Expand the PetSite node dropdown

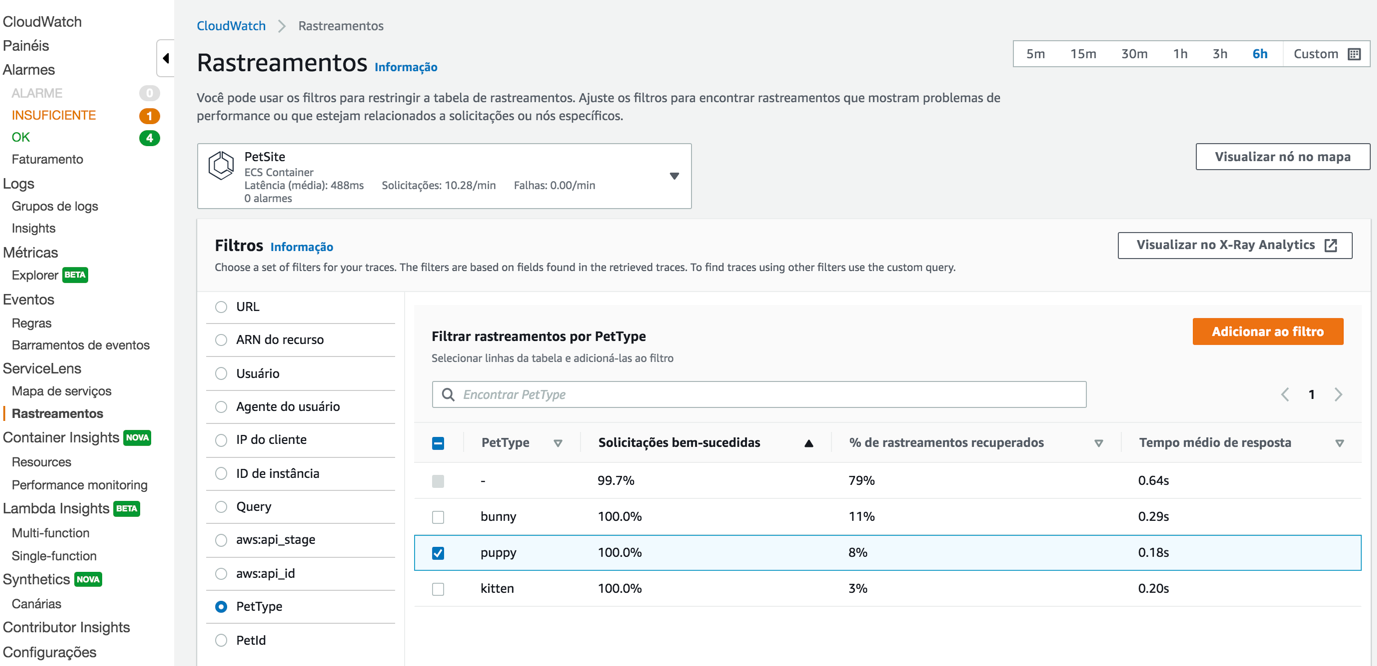(x=674, y=176)
